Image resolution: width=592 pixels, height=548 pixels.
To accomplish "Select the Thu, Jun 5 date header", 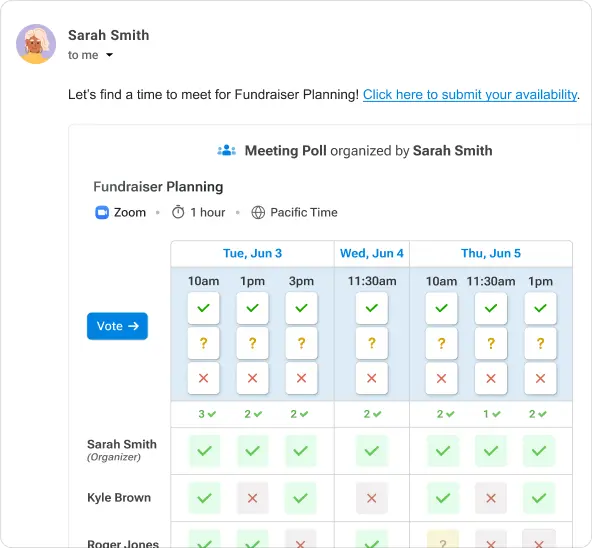I will [491, 253].
